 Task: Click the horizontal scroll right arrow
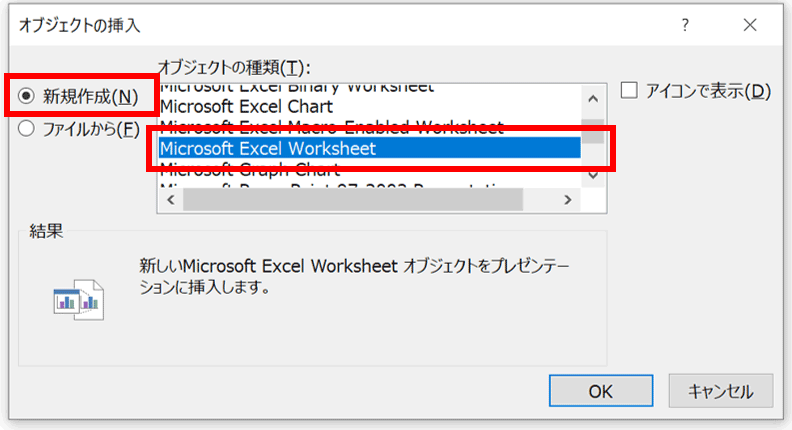tap(568, 199)
